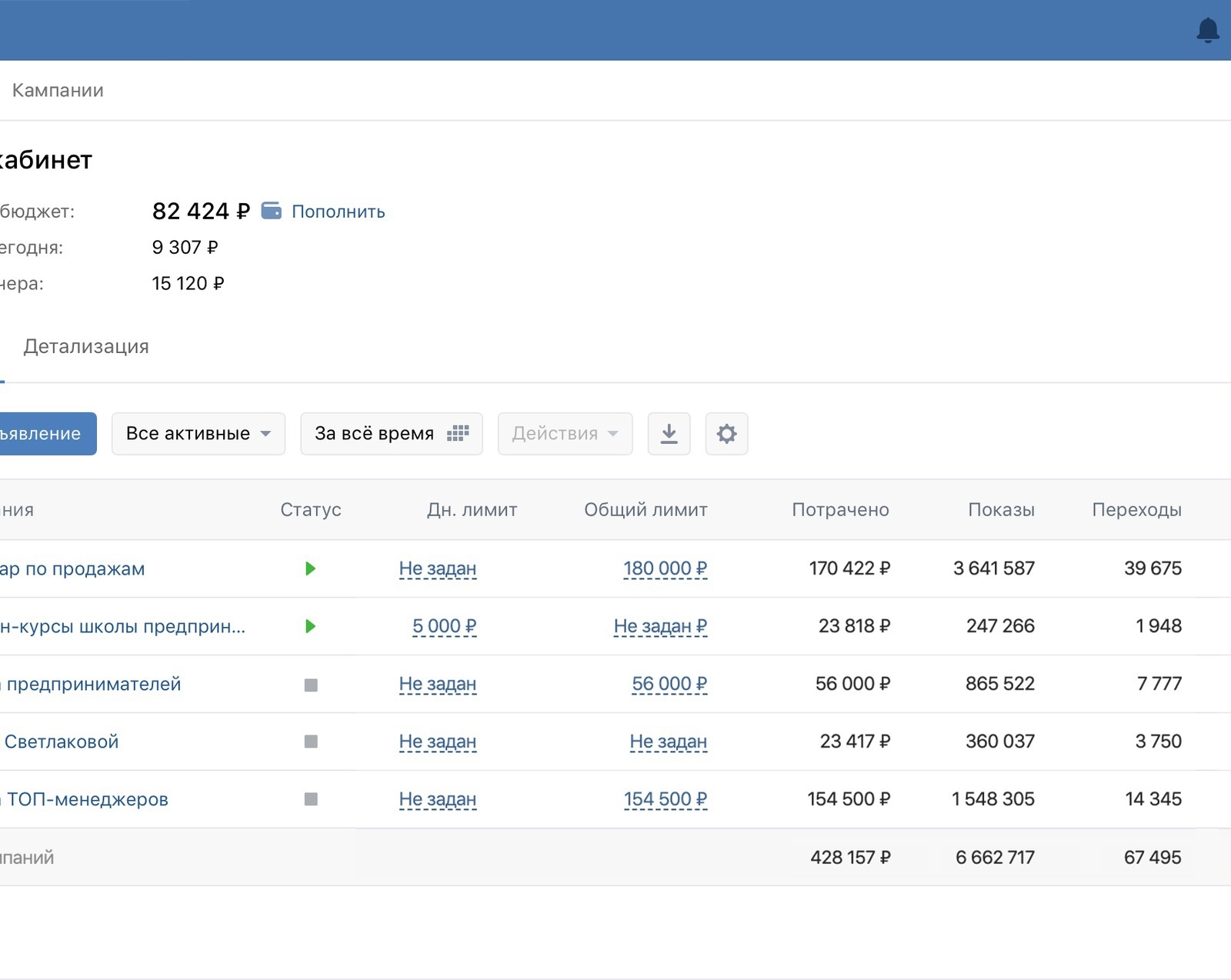Image resolution: width=1231 pixels, height=980 pixels.
Task: Click the 23 818 ₽ spent cell
Action: click(855, 626)
